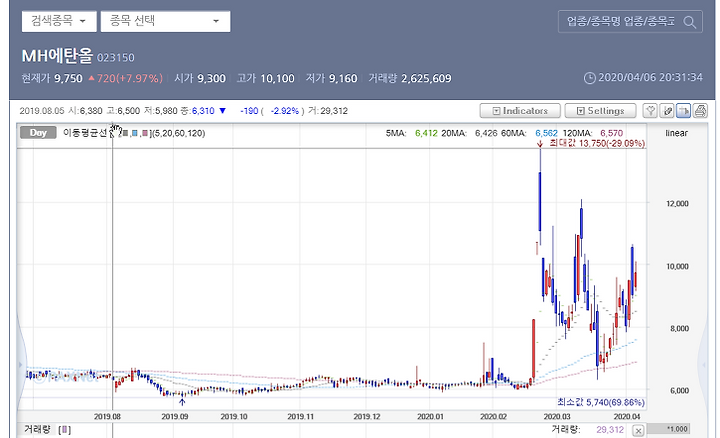Click the linear scale label
This screenshot has height=438, width=720.
pos(676,133)
